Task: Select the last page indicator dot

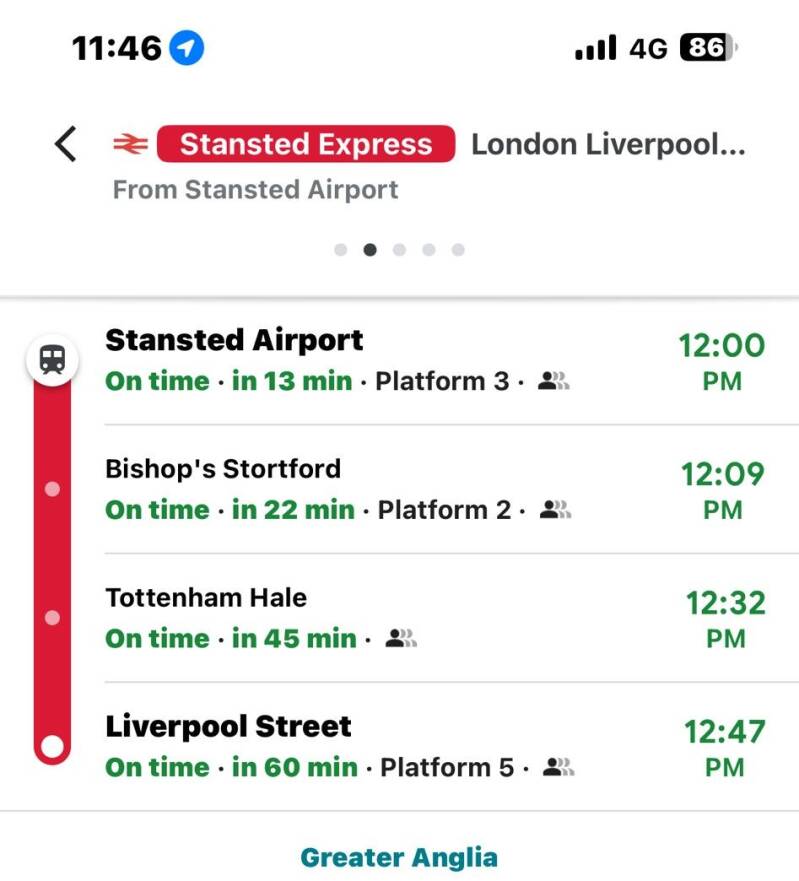Action: [458, 250]
